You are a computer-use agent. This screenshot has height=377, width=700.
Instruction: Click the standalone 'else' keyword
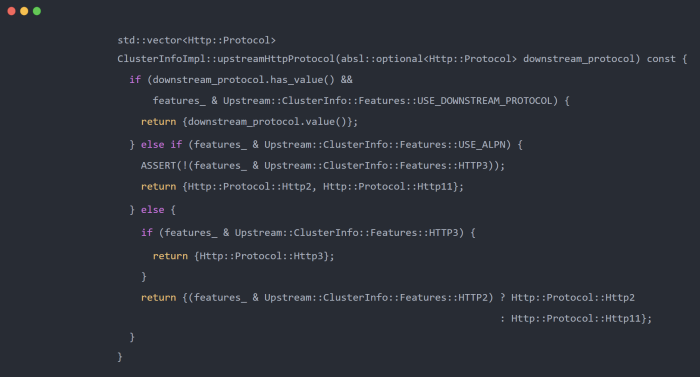point(153,210)
